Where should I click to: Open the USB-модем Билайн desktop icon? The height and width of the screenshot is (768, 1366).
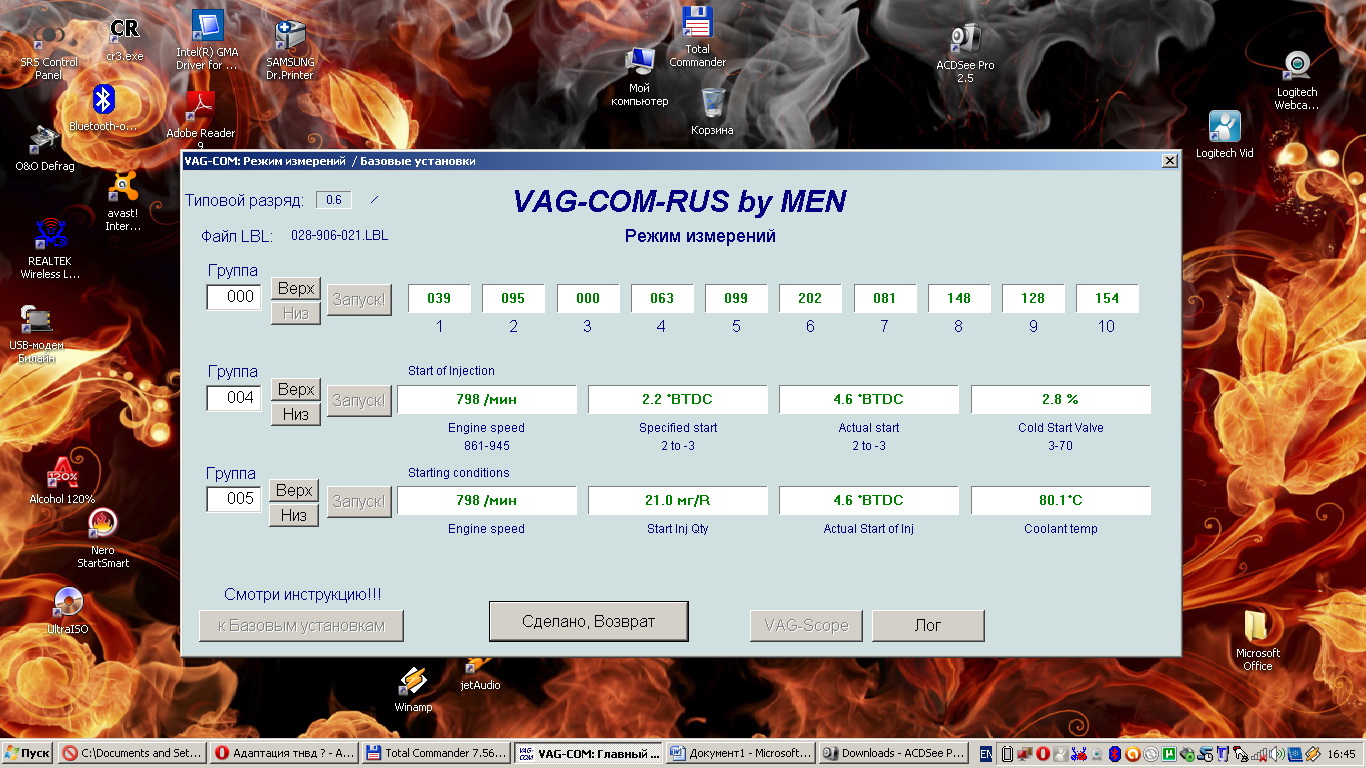[37, 334]
